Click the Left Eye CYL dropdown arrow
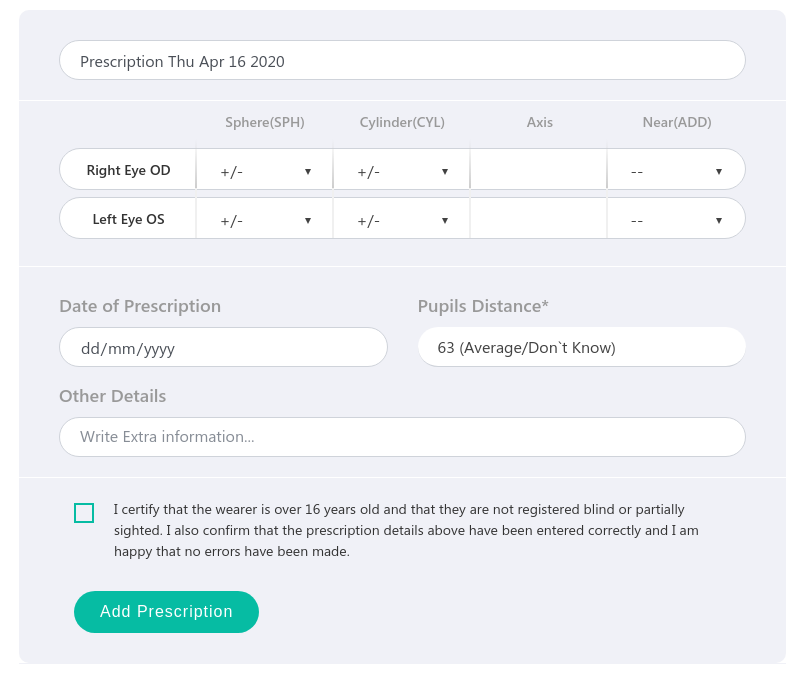The height and width of the screenshot is (674, 805). tap(445, 221)
